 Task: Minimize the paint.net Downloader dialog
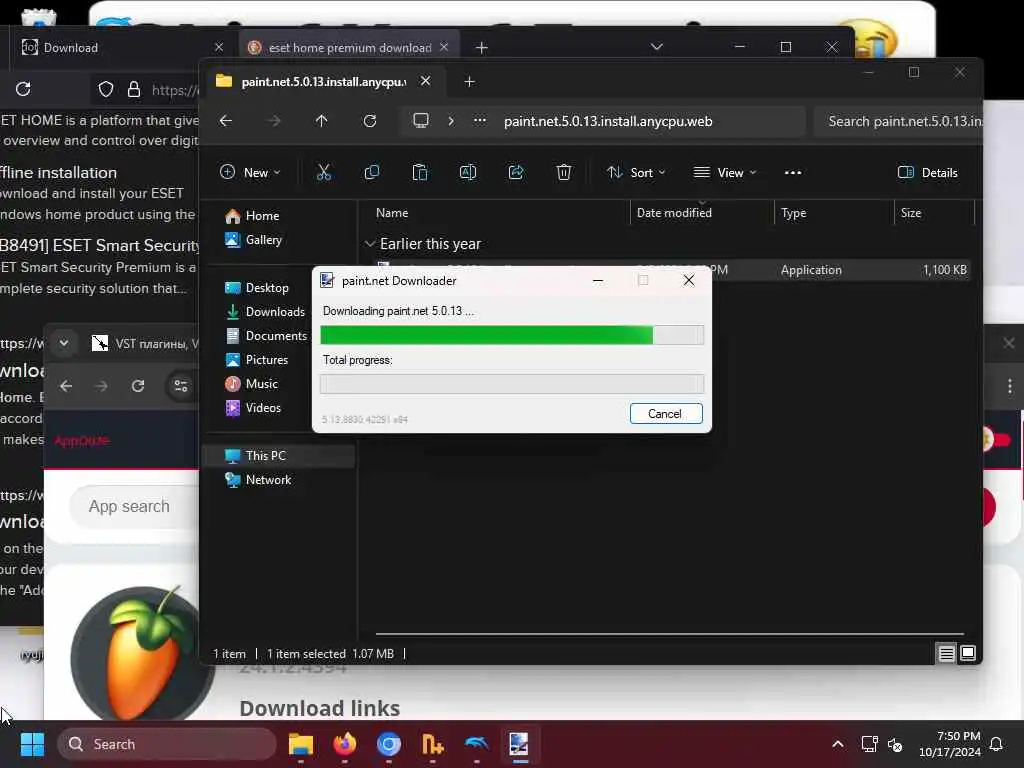pos(598,281)
